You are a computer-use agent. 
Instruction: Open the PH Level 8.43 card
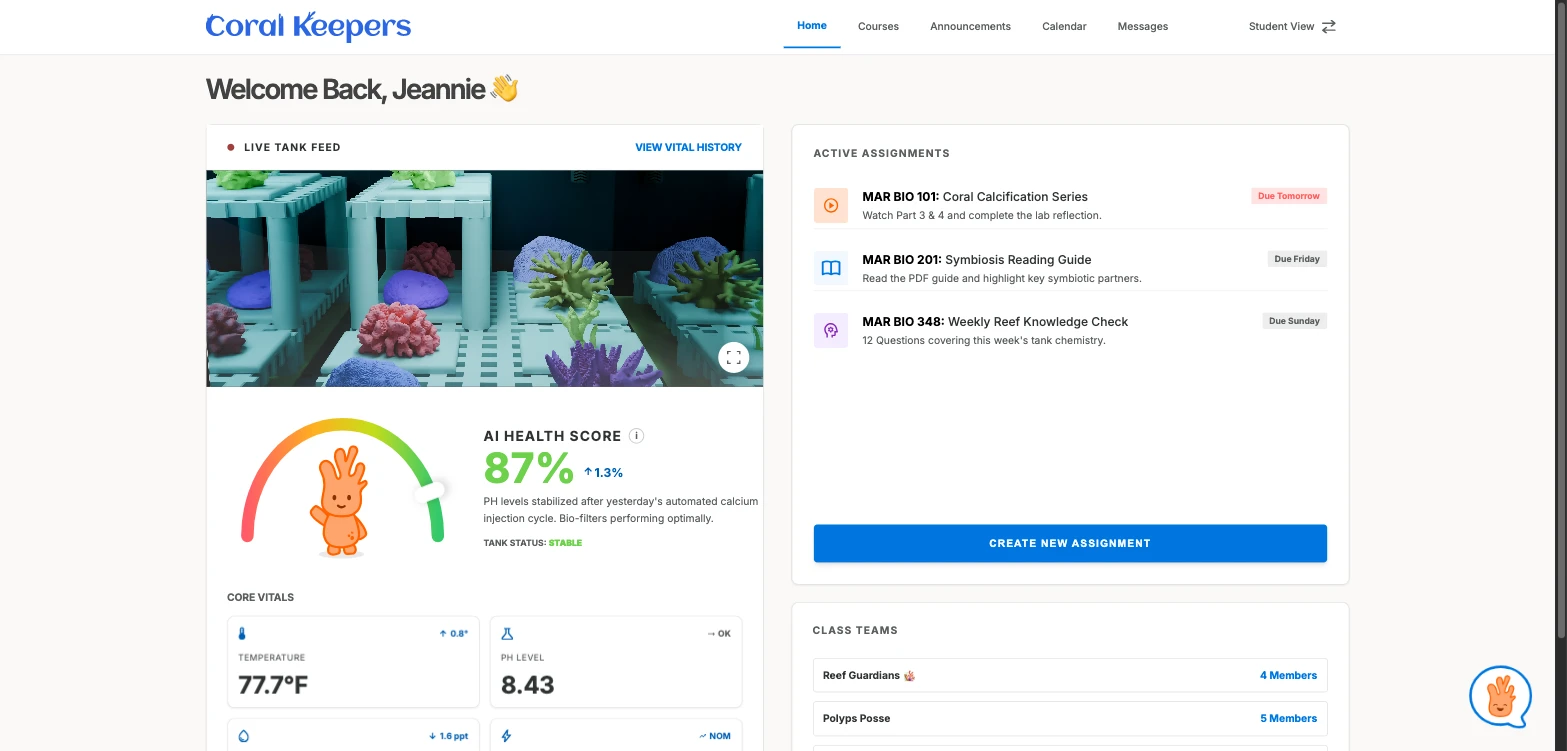[616, 662]
